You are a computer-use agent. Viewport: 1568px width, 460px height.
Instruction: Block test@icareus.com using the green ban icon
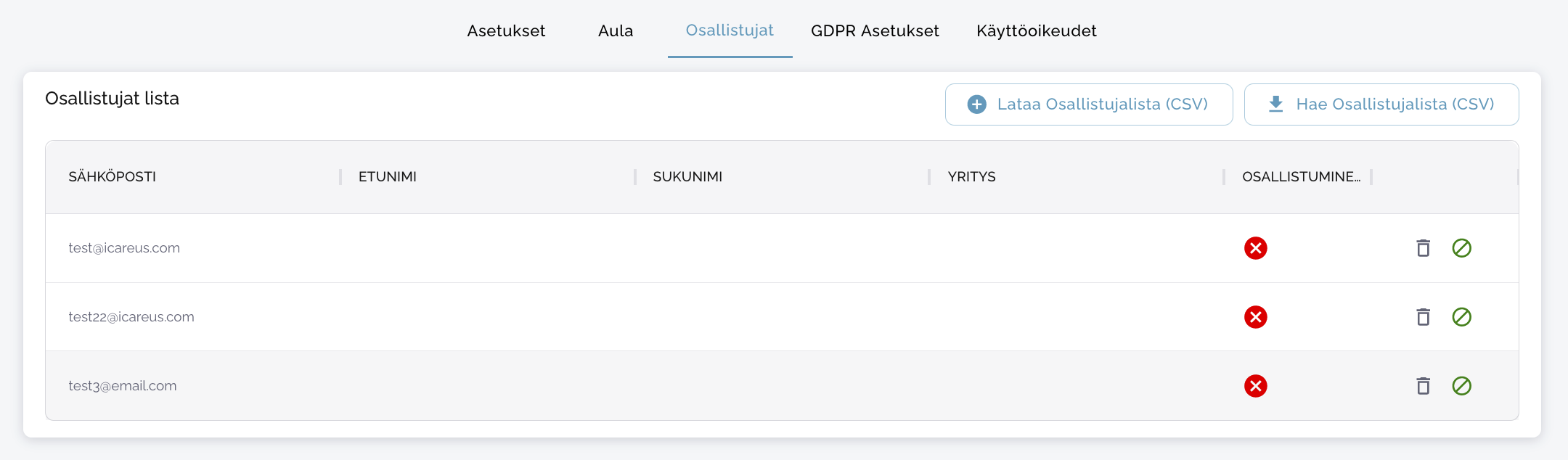click(1461, 248)
